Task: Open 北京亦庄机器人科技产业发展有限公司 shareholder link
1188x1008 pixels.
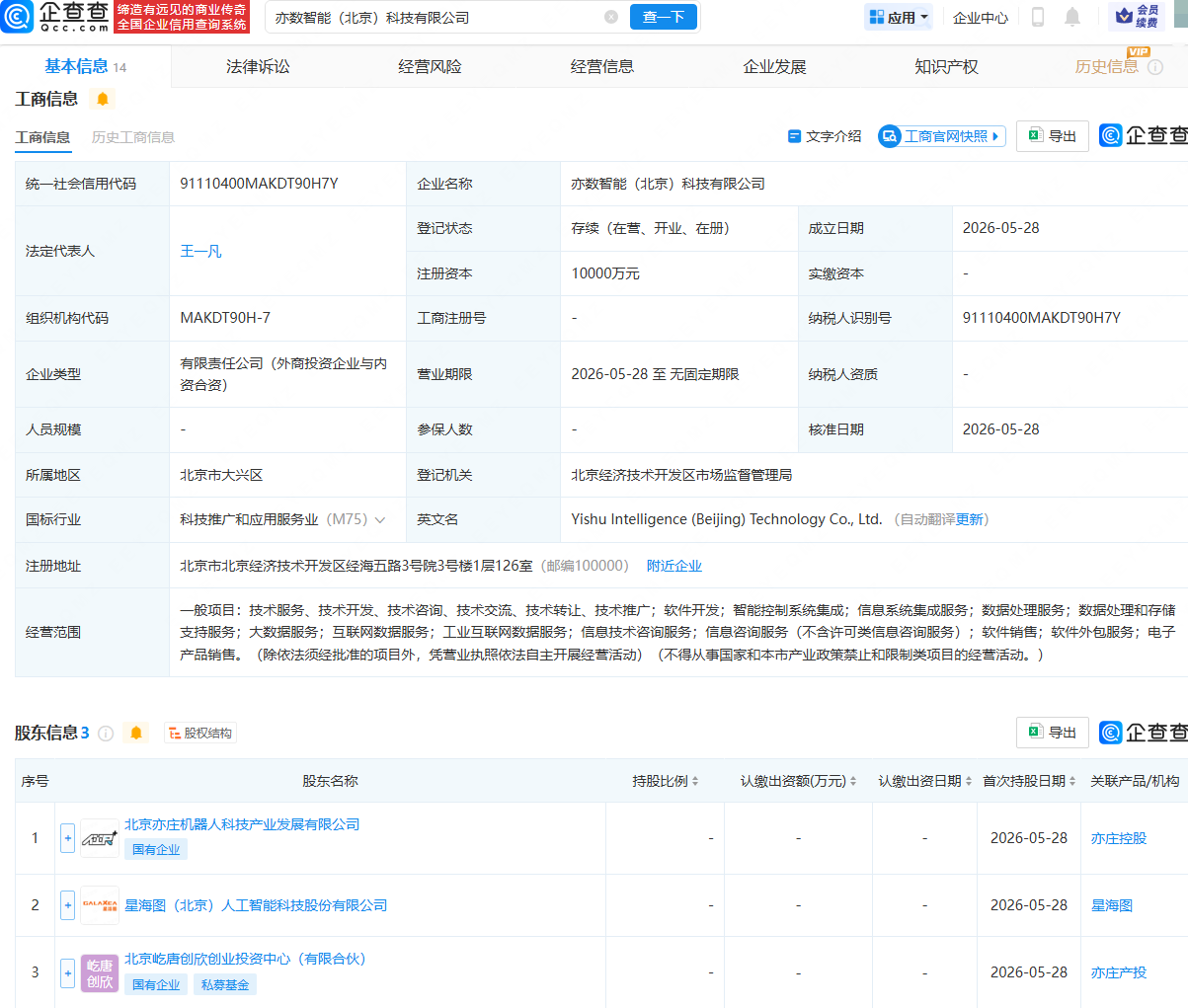Action: click(x=242, y=824)
